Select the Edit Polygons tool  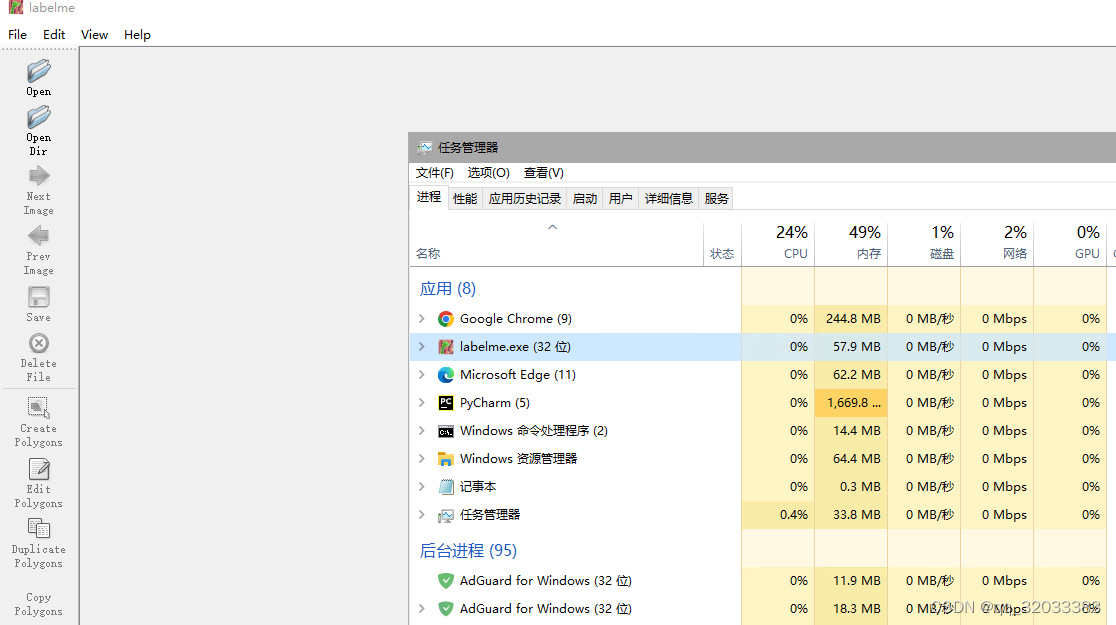(x=38, y=469)
